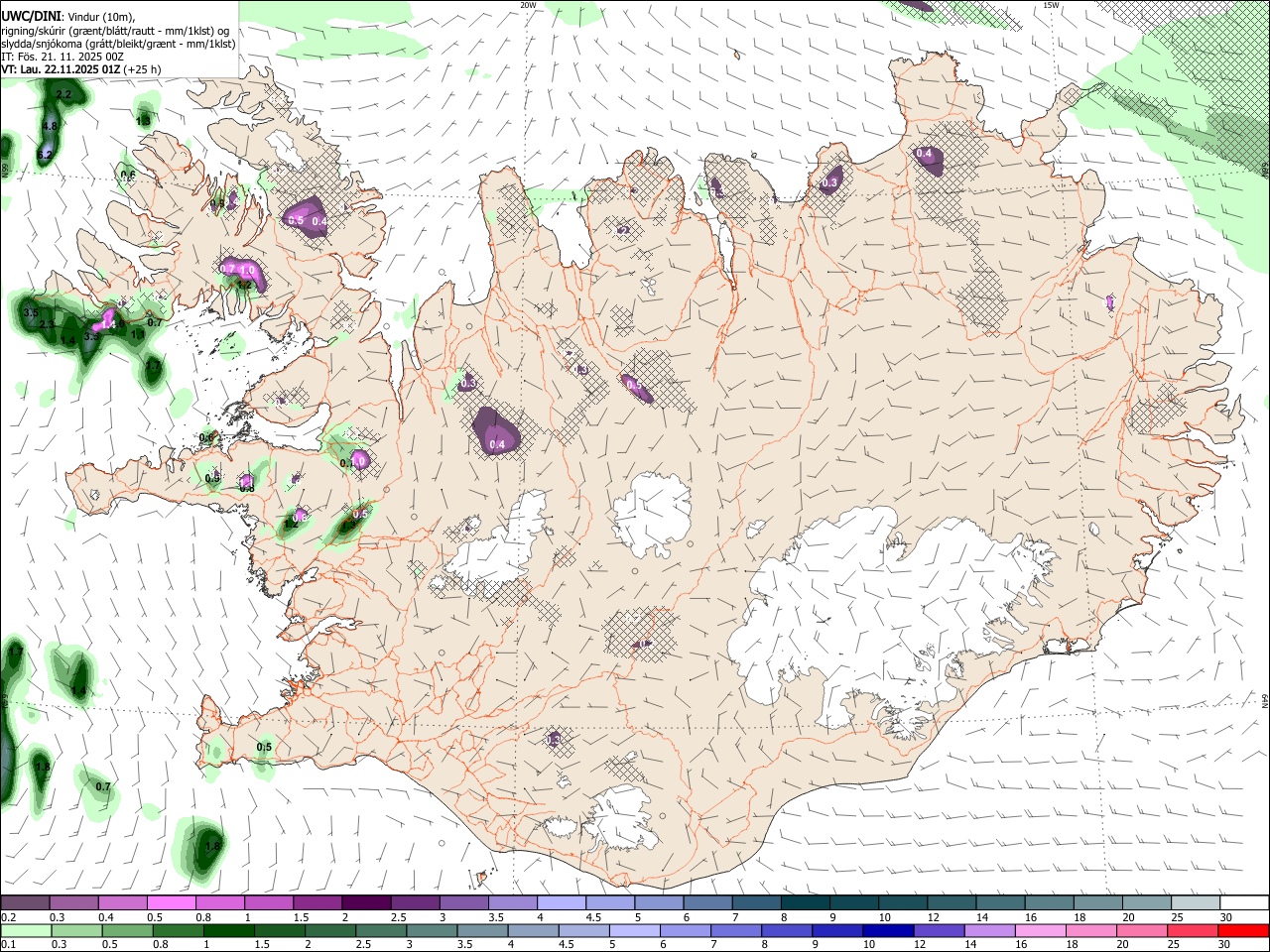
Task: Click the dark teal 8 mm snow swatch
Action: (x=806, y=903)
